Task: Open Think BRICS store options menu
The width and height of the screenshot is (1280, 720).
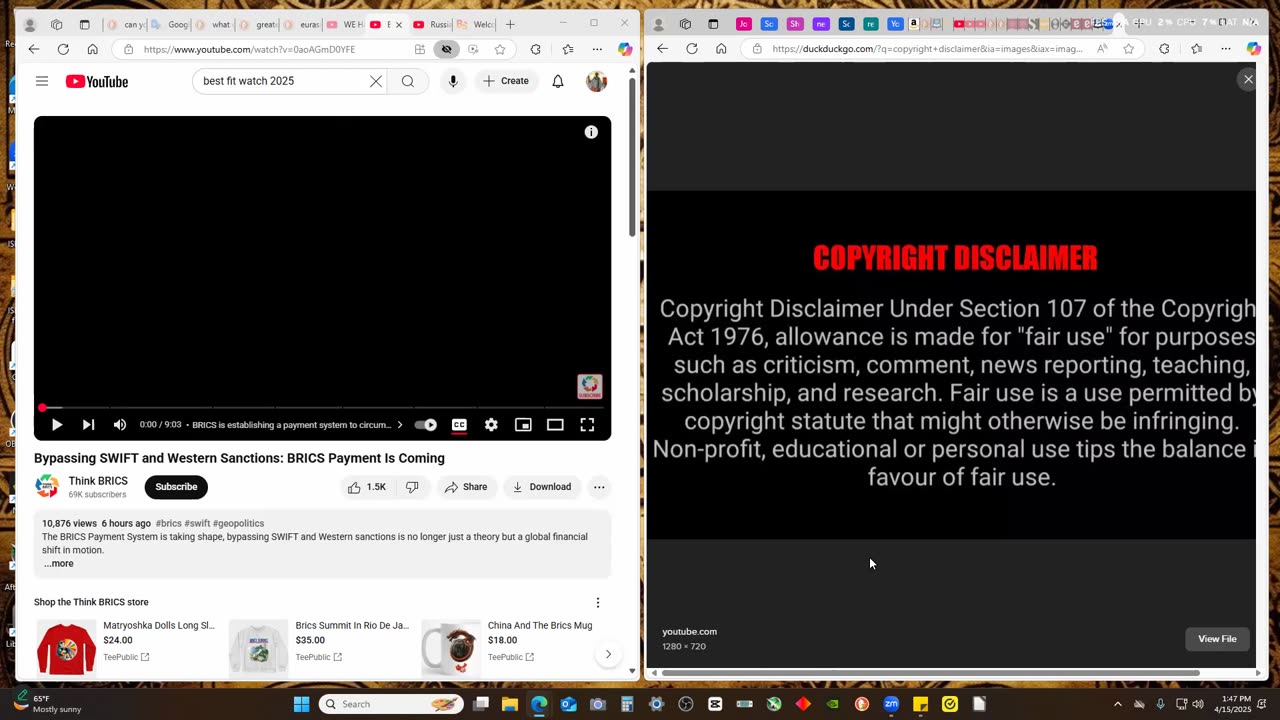Action: (598, 603)
